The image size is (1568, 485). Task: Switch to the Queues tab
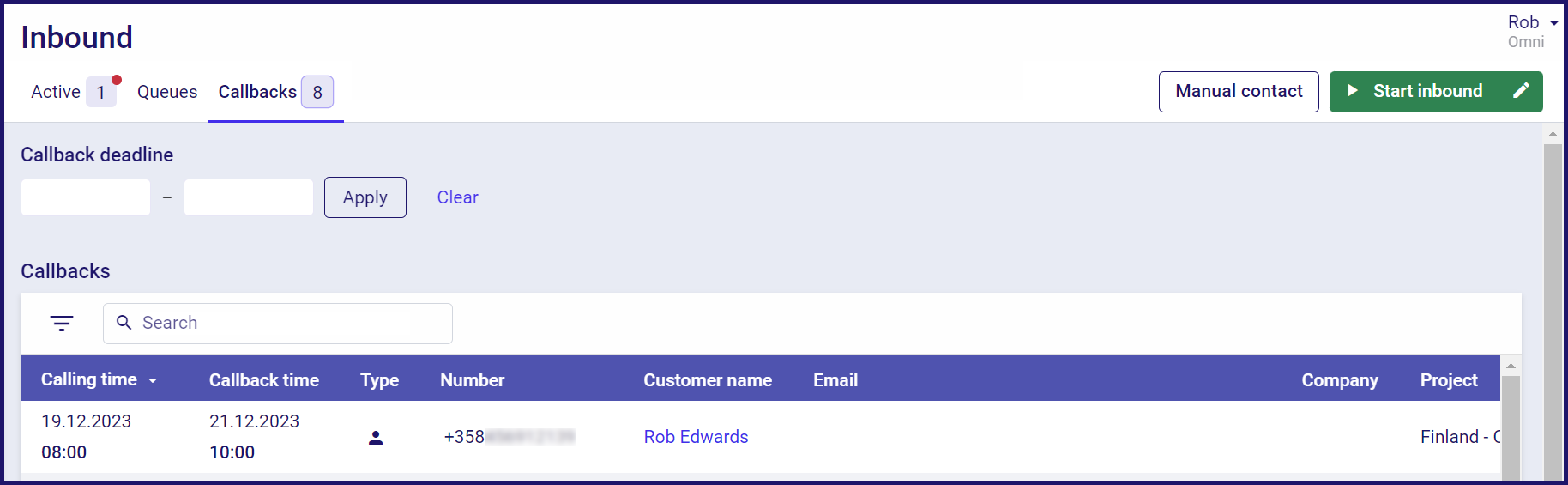[167, 92]
